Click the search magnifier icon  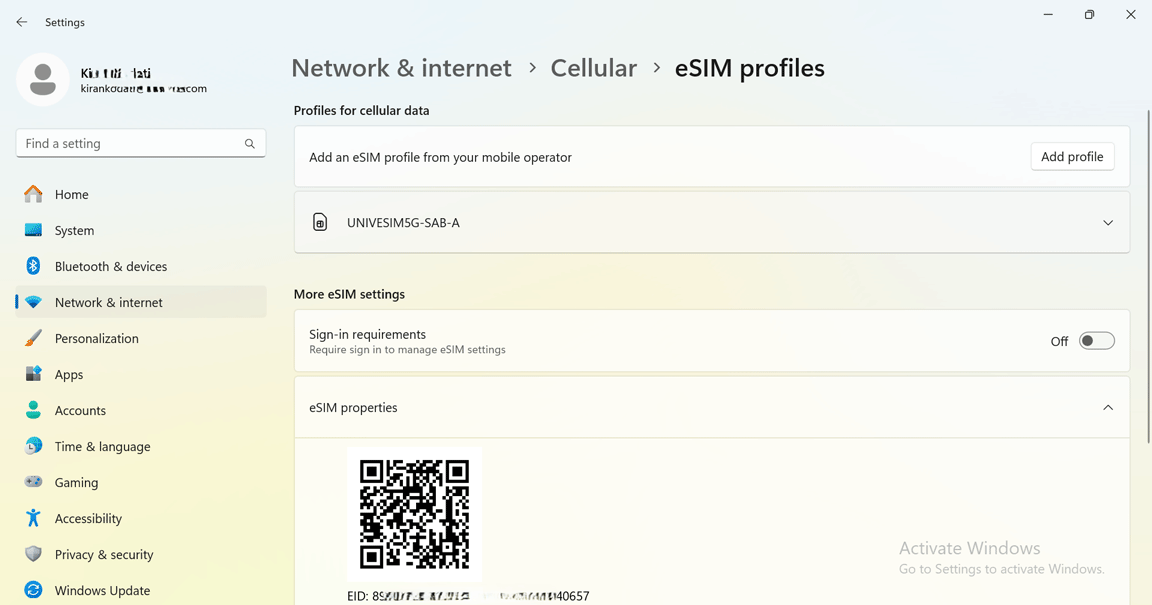[x=250, y=144]
